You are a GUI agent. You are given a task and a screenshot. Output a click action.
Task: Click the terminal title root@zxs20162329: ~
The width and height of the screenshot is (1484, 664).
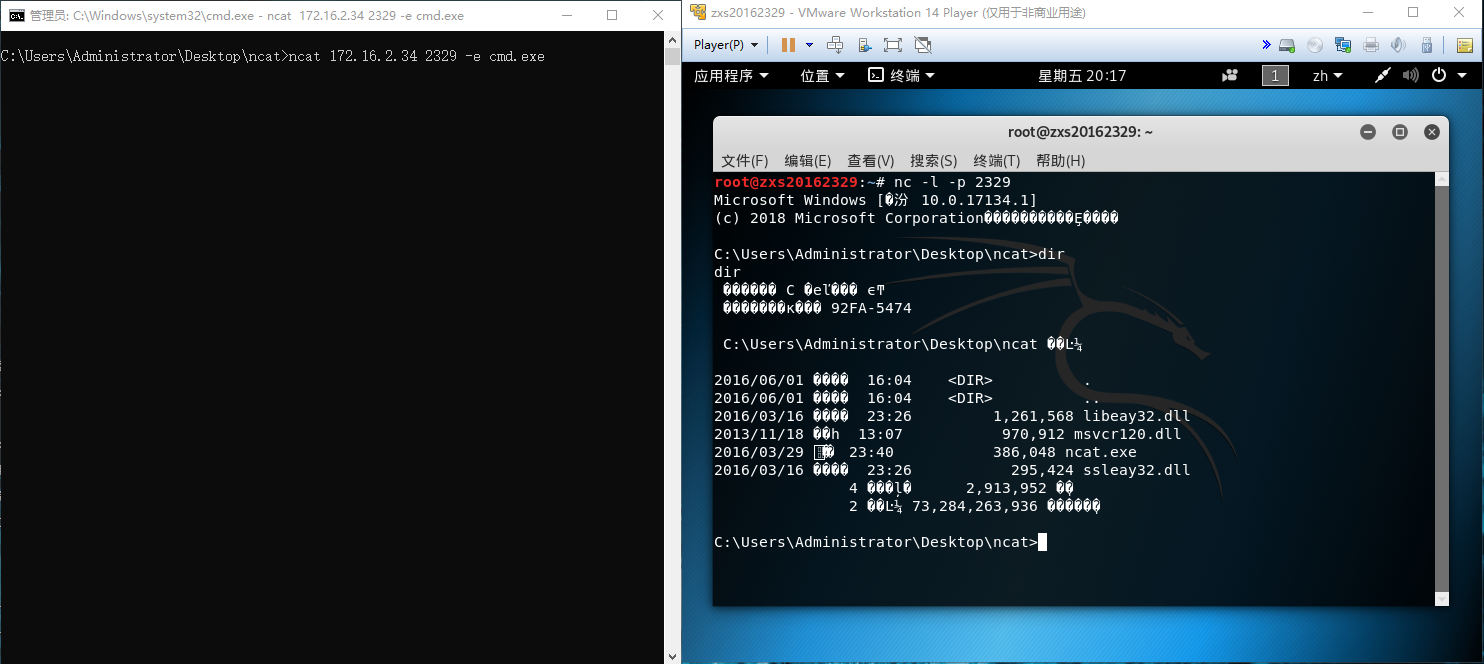click(x=1081, y=132)
